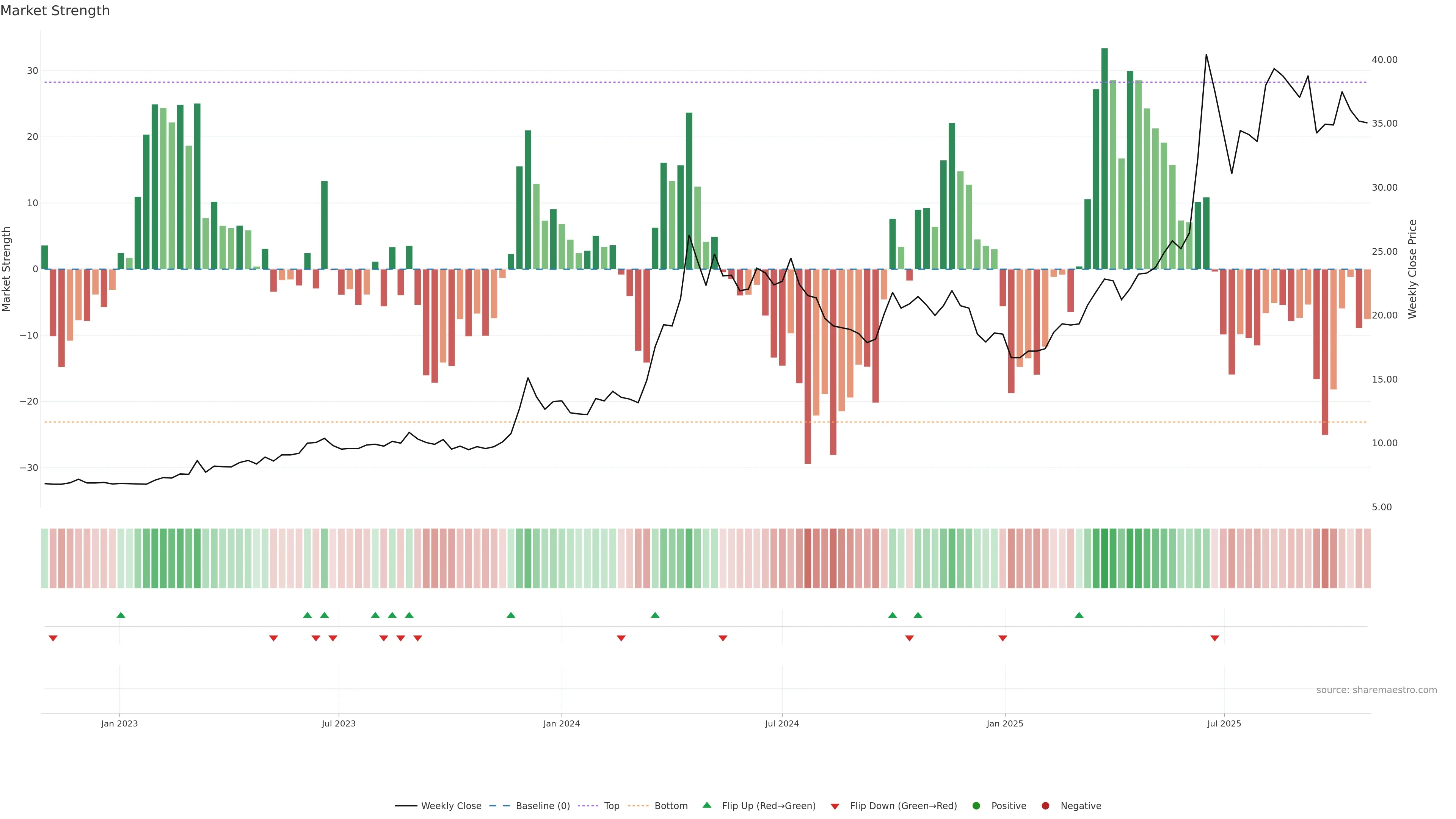Click the flip-down marker just before Jan 2025
The image size is (1456, 819).
1003,638
